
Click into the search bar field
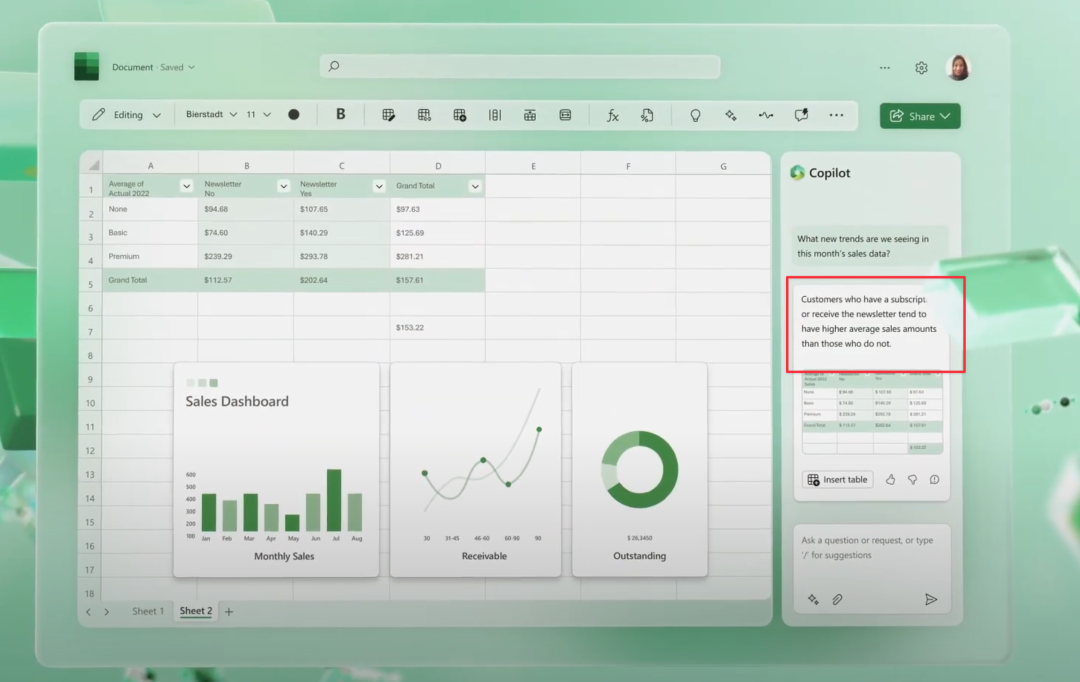(x=520, y=66)
